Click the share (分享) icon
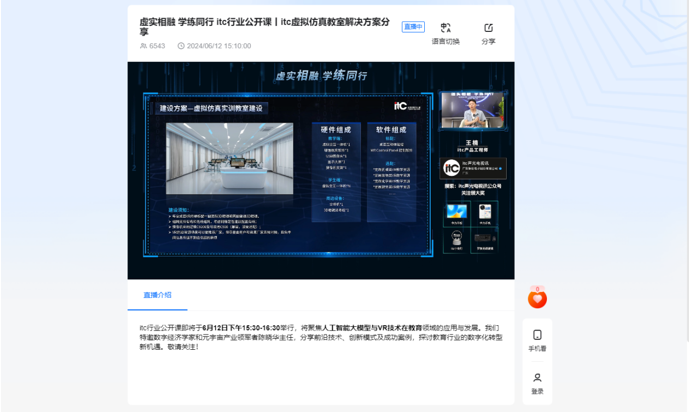 point(488,28)
